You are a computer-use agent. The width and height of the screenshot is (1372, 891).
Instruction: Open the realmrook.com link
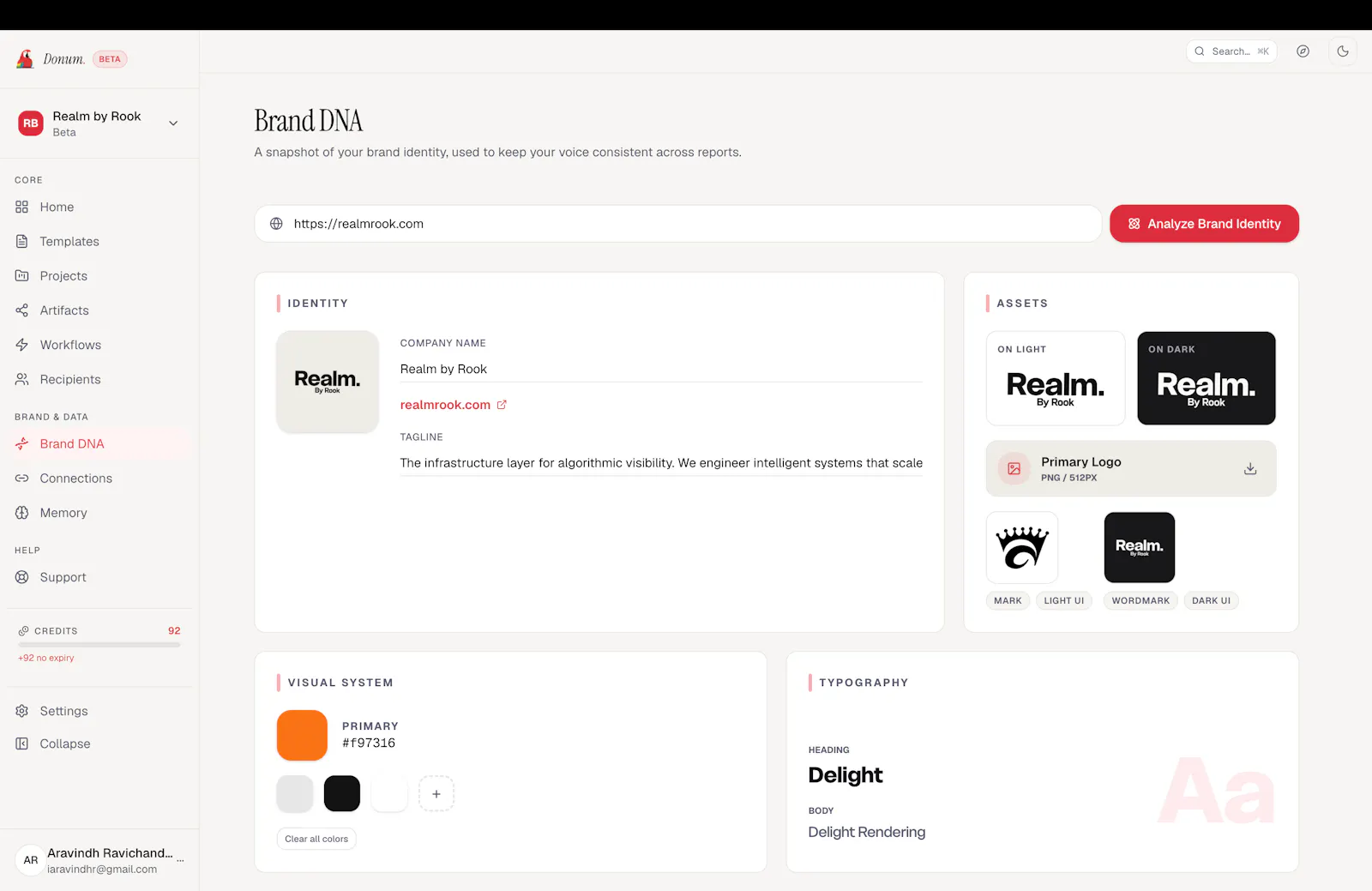tap(445, 405)
